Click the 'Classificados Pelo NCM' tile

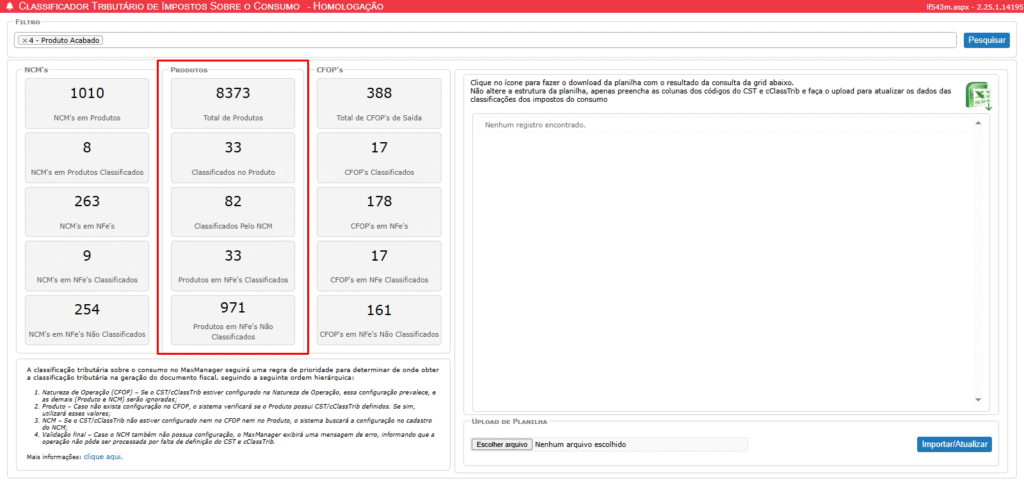(x=233, y=211)
